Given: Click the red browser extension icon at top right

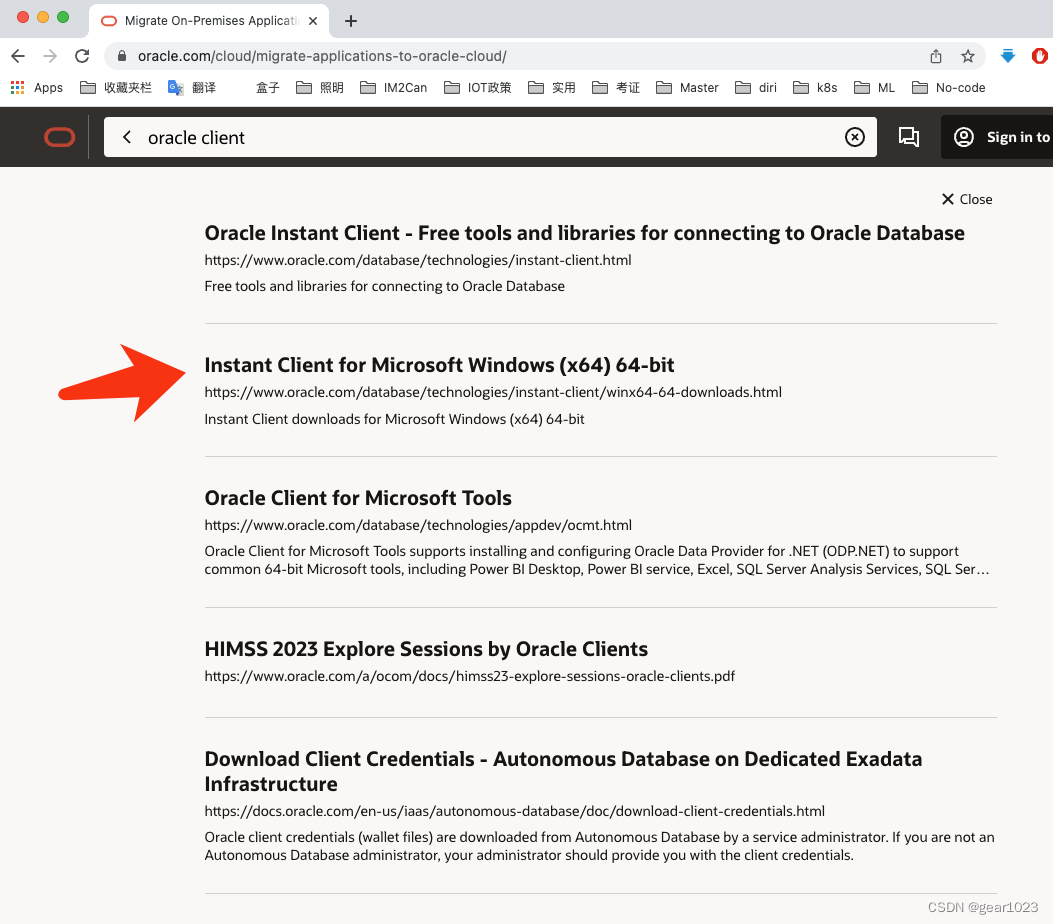Looking at the screenshot, I should click(x=1042, y=56).
